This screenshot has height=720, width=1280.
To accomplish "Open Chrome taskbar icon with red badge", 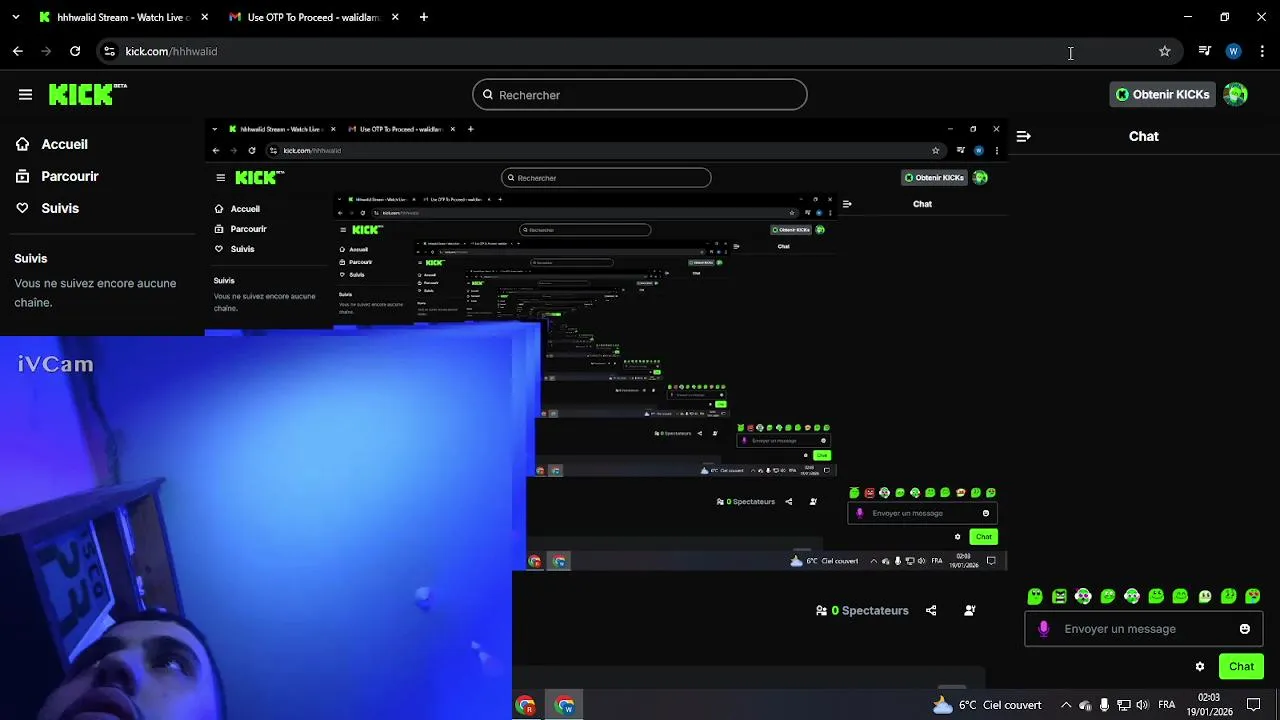I will click(x=526, y=705).
